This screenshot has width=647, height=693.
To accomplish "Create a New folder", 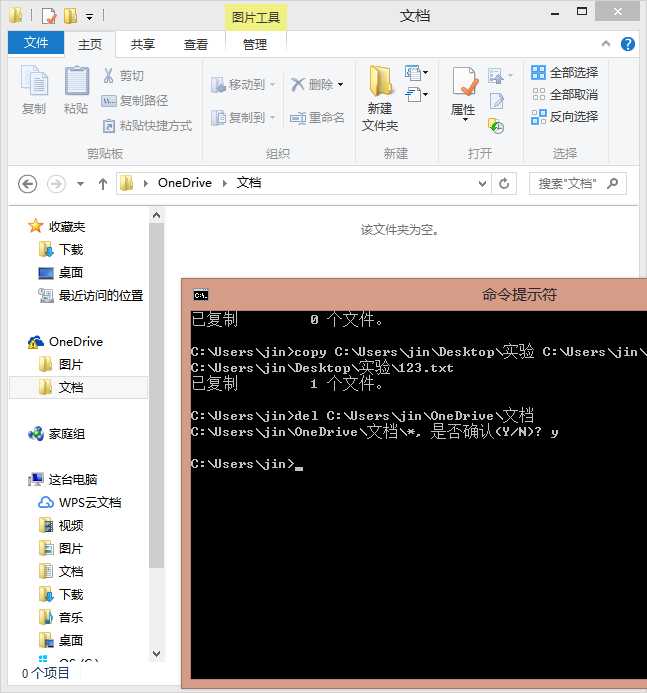I will point(380,98).
